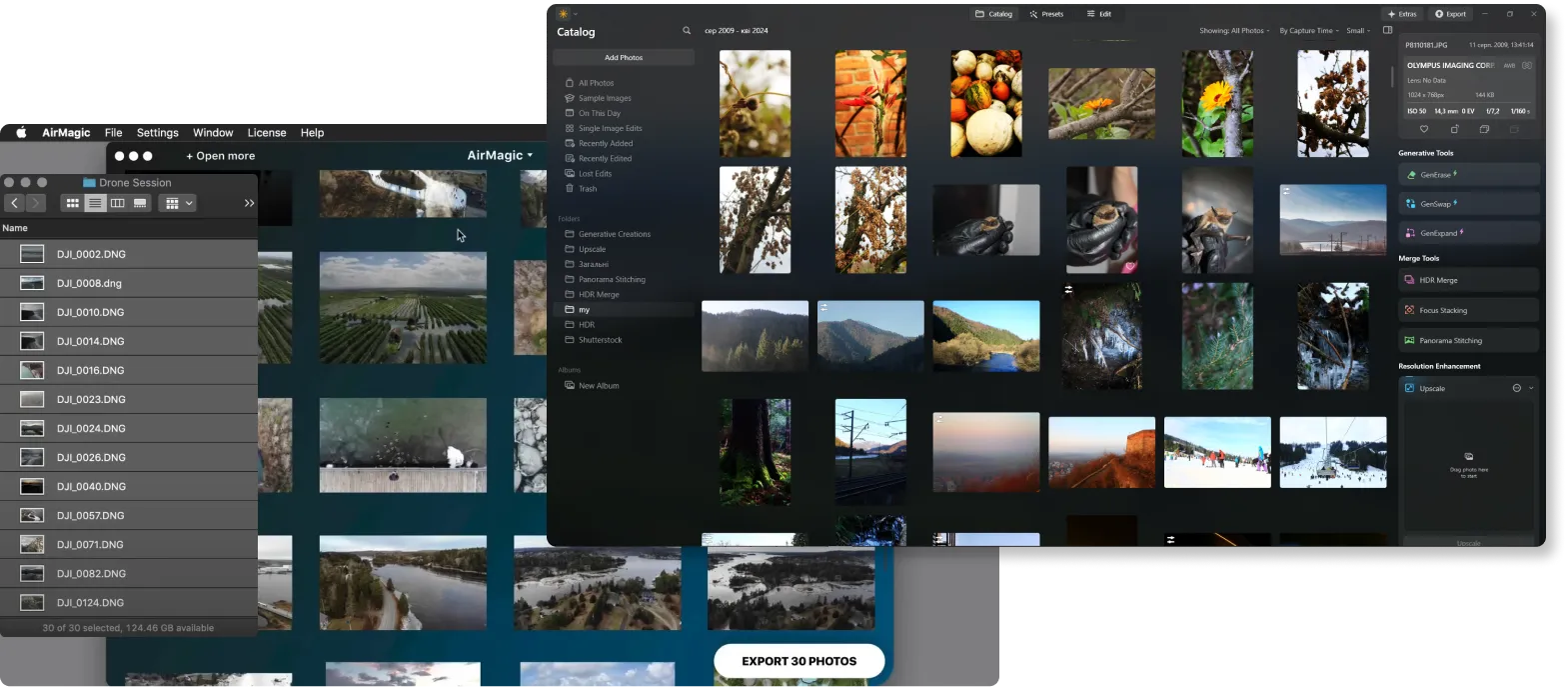Open the dropdown arrow beside the sun logo
The height and width of the screenshot is (687, 1568).
coord(576,14)
